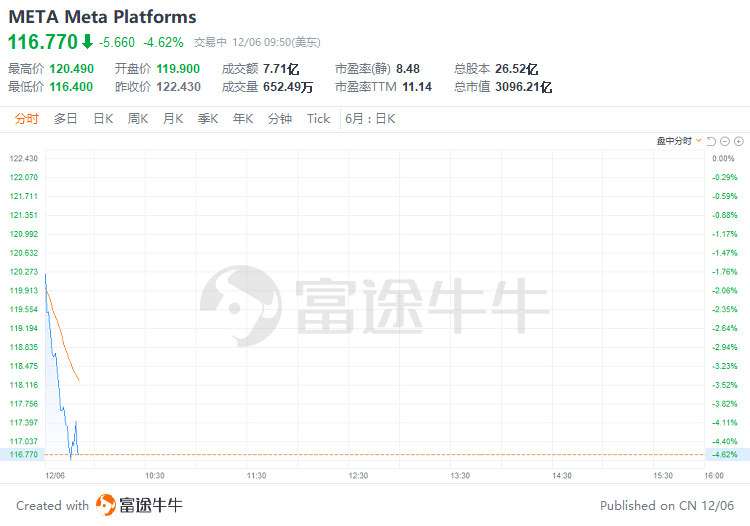This screenshot has width=750, height=526.
Task: Click the META Meta Platforms title
Action: 102,17
